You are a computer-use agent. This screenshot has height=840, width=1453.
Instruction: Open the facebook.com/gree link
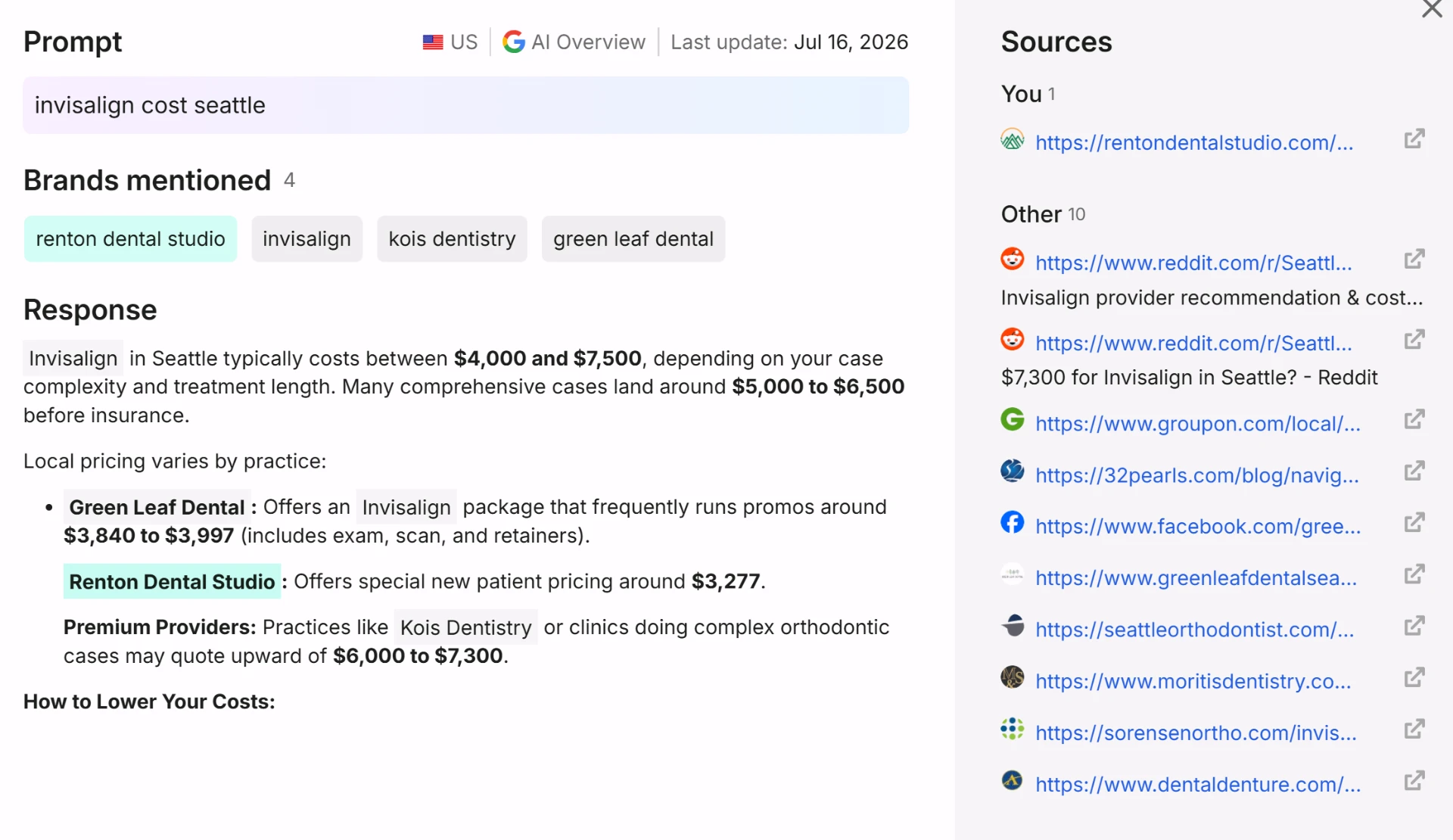[x=1198, y=526]
